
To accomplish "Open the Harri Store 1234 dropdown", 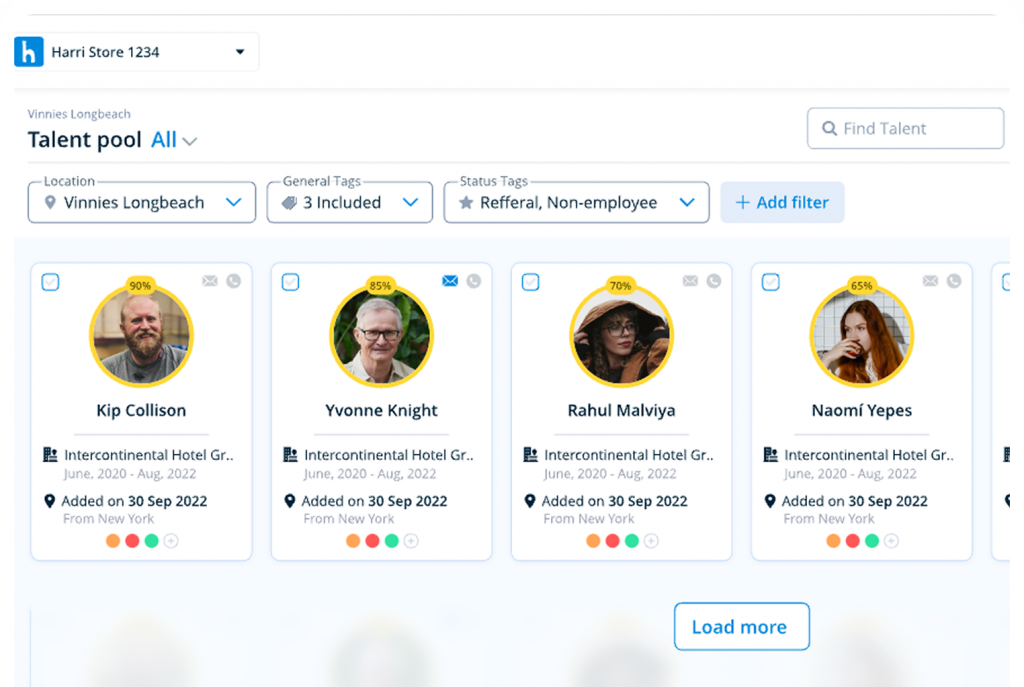I will tap(240, 52).
